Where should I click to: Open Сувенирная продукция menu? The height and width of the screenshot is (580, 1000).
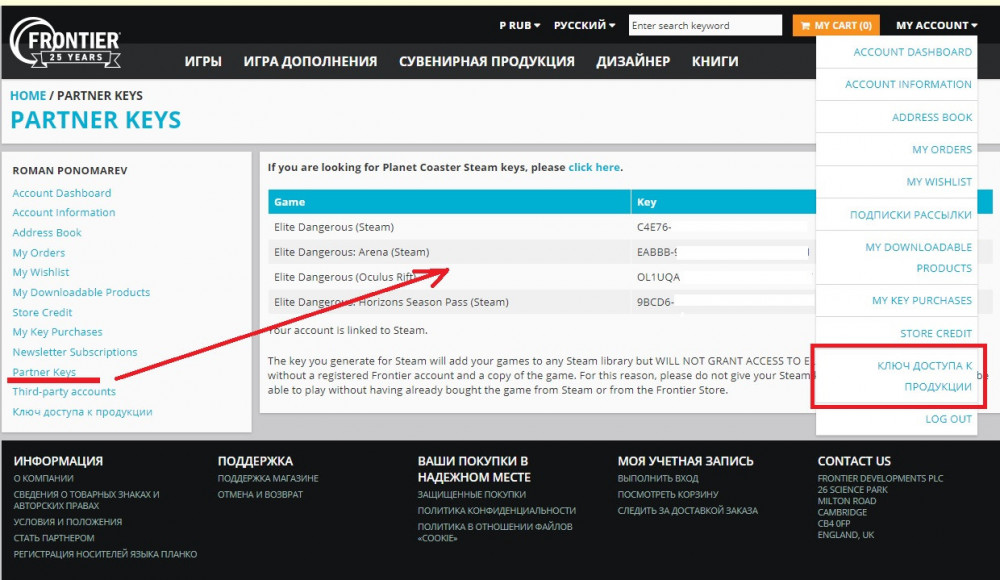coord(487,61)
